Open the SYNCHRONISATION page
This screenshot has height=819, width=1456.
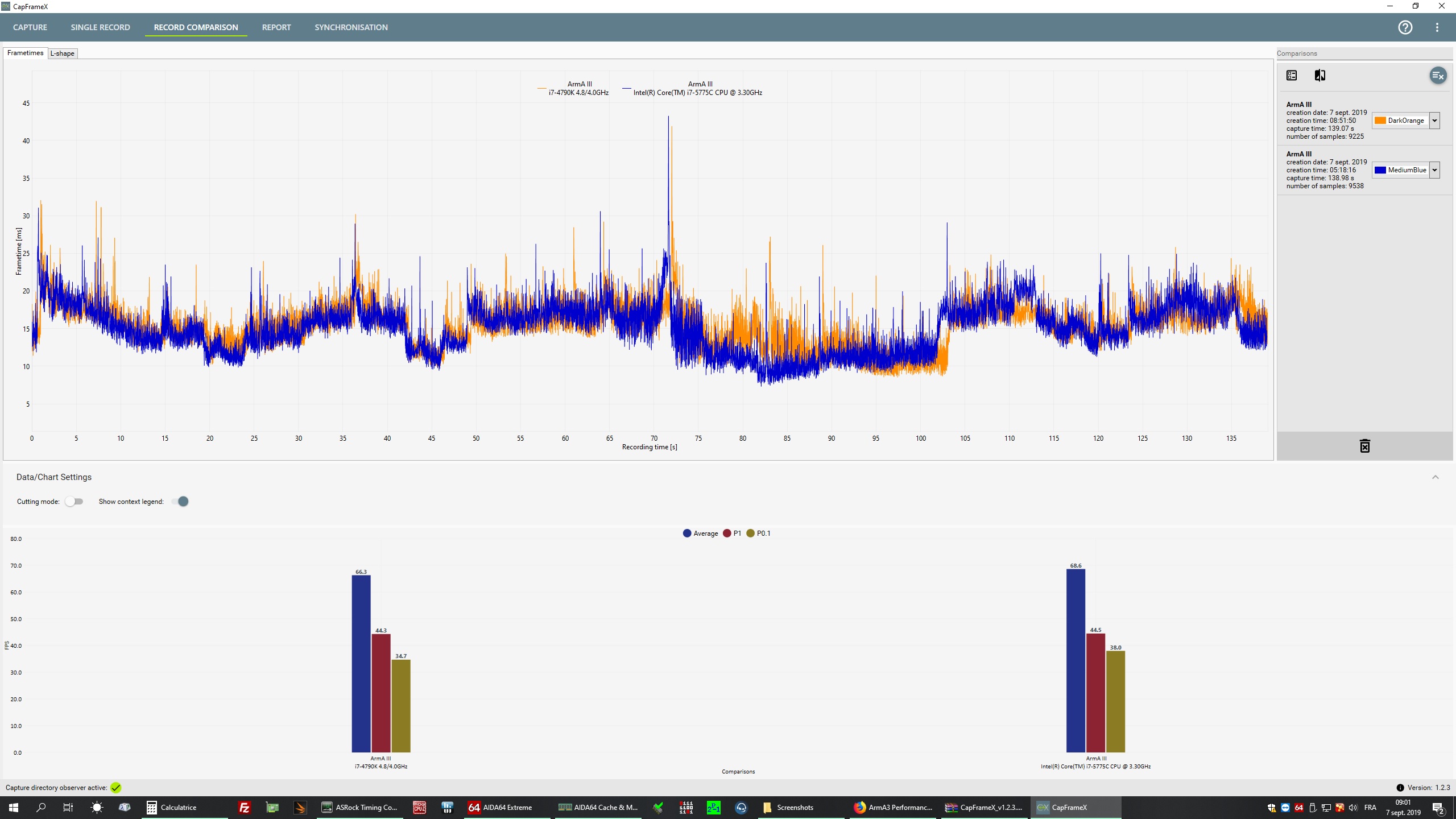(x=351, y=27)
